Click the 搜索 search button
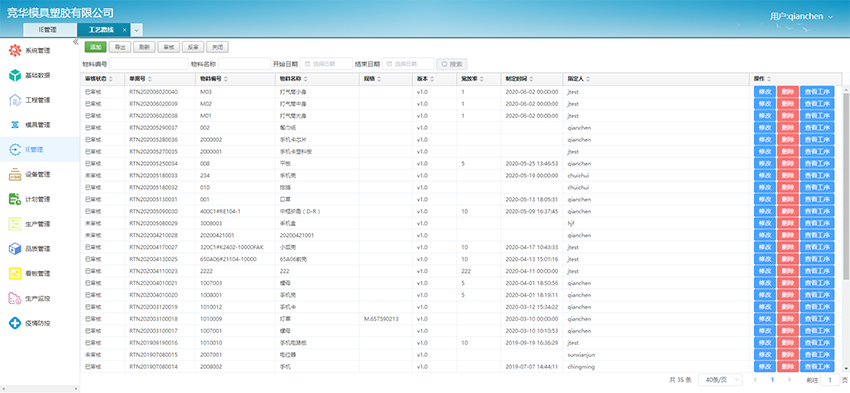The height and width of the screenshot is (393, 850). click(x=452, y=64)
